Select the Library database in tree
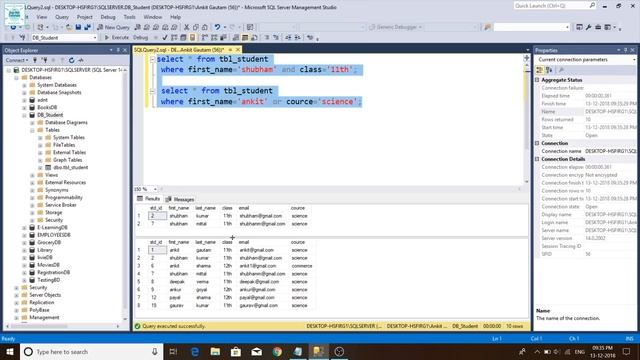This screenshot has width=640, height=360. click(x=45, y=250)
